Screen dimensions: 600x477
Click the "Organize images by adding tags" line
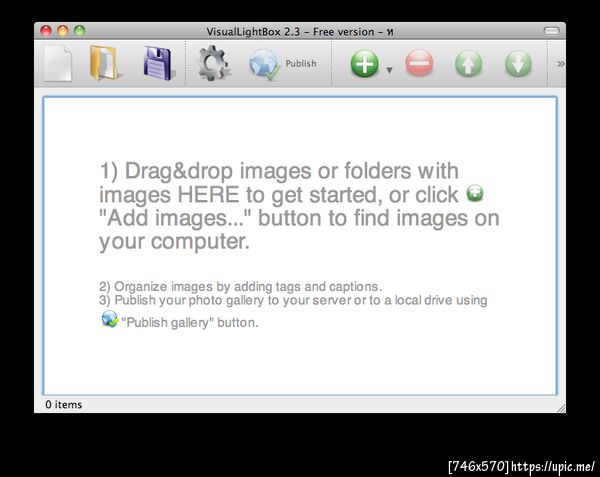pos(240,287)
